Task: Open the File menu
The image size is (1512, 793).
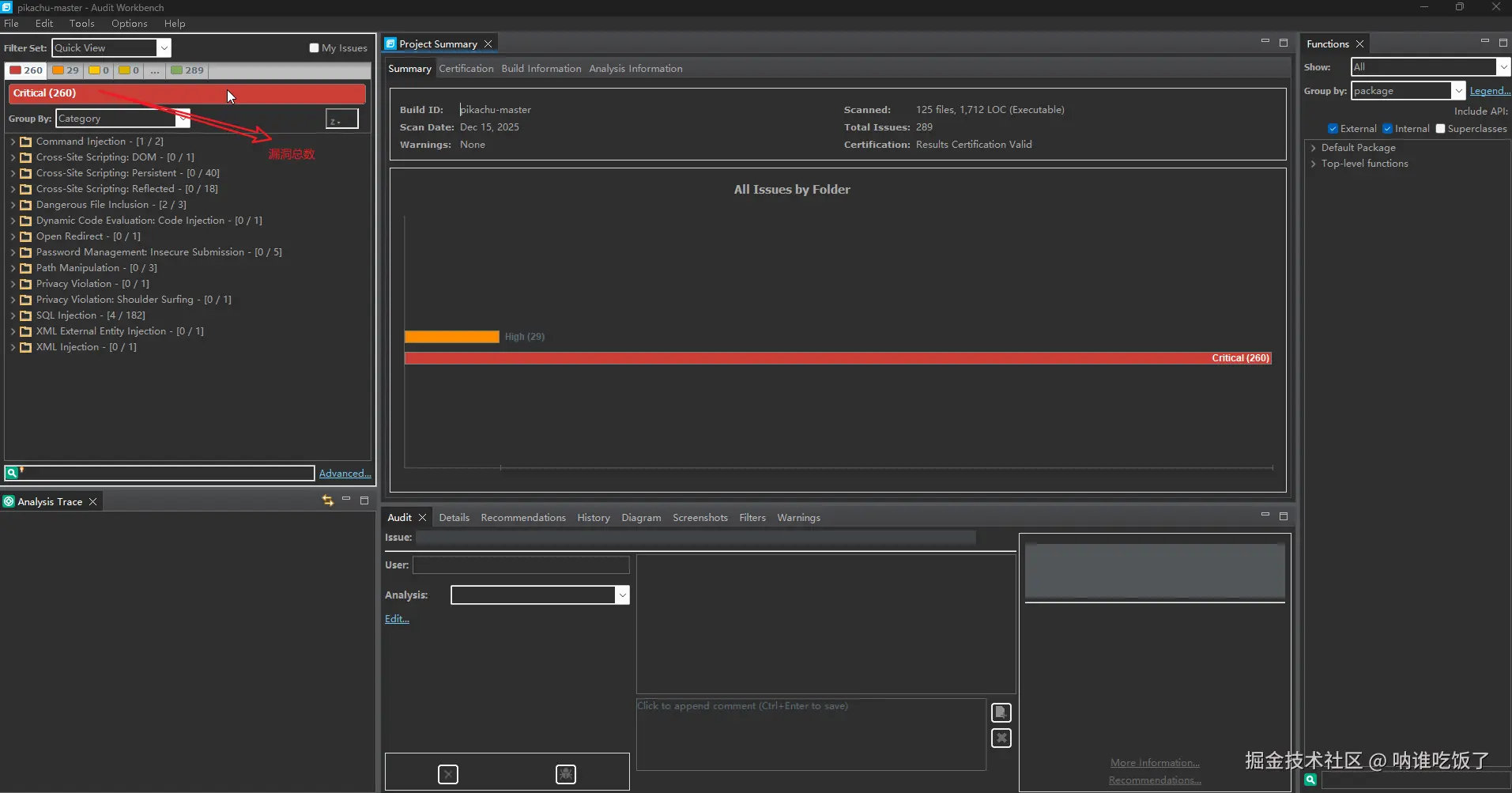Action: coord(11,23)
